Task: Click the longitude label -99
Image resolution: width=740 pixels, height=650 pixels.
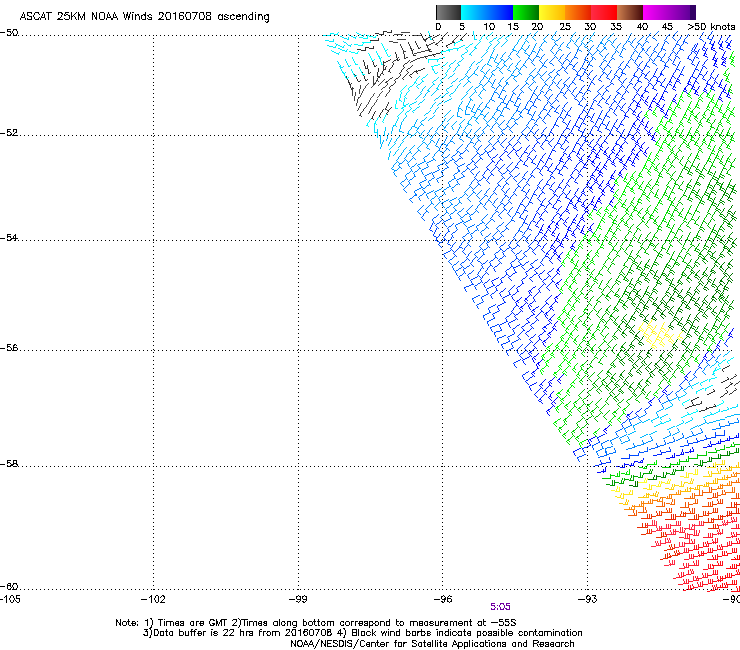Action: pyautogui.click(x=298, y=599)
